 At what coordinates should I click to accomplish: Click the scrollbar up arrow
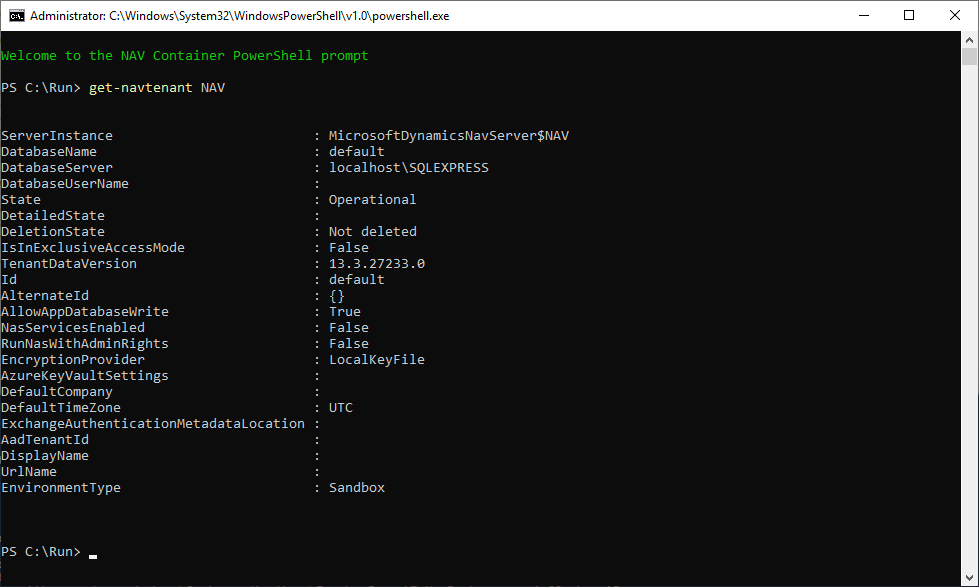click(x=968, y=41)
